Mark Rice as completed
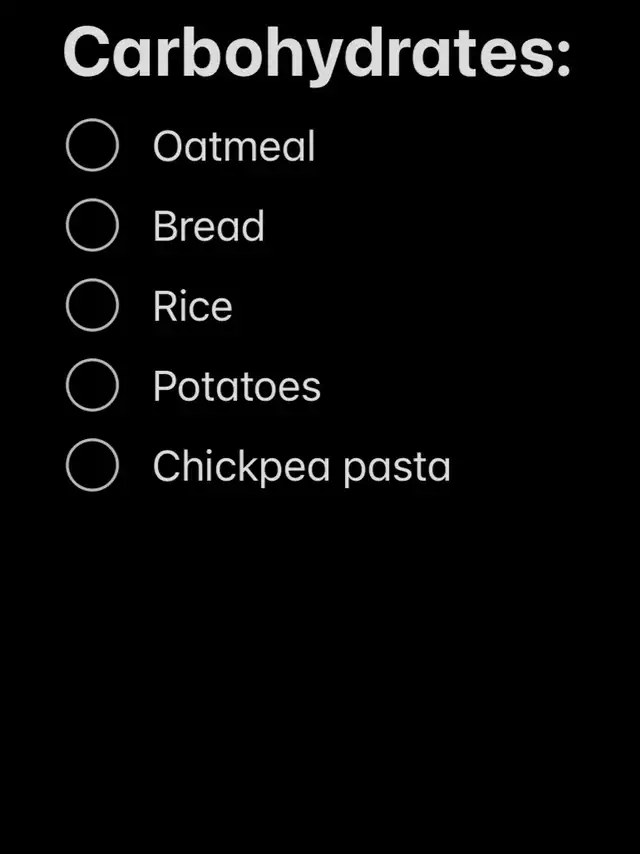The image size is (640, 854). coord(92,306)
